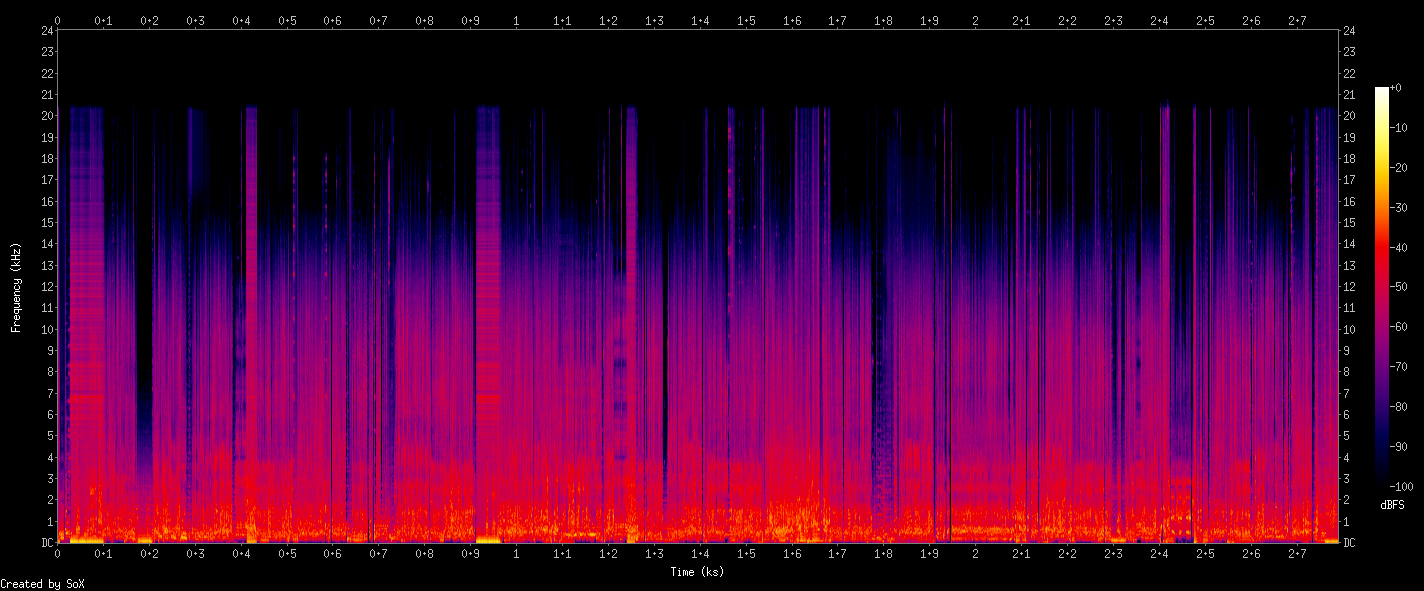Click the 1 tick on the bottom time axis
The image size is (1424, 591).
tap(516, 554)
